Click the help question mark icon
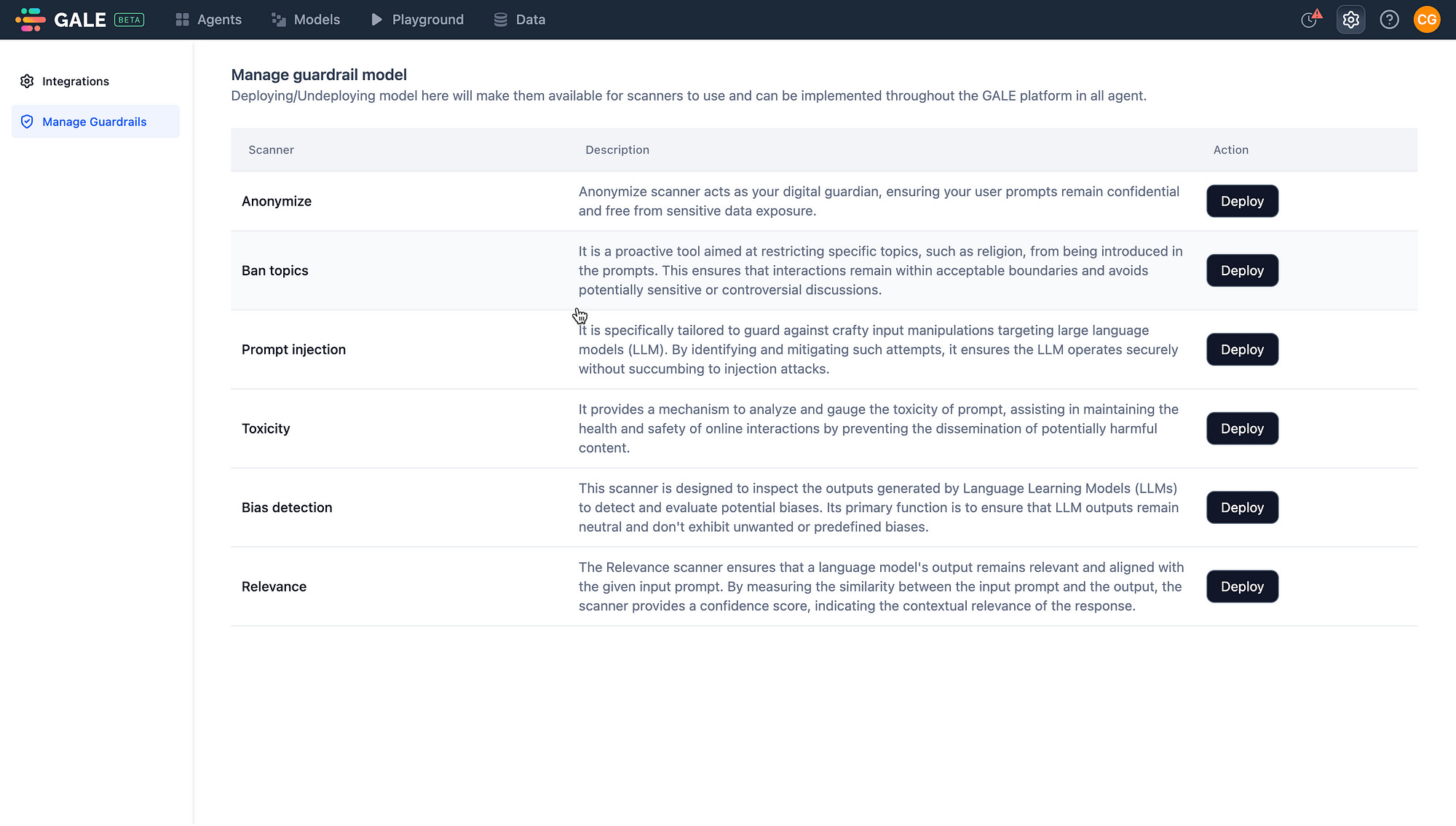The image size is (1456, 826). point(1389,20)
